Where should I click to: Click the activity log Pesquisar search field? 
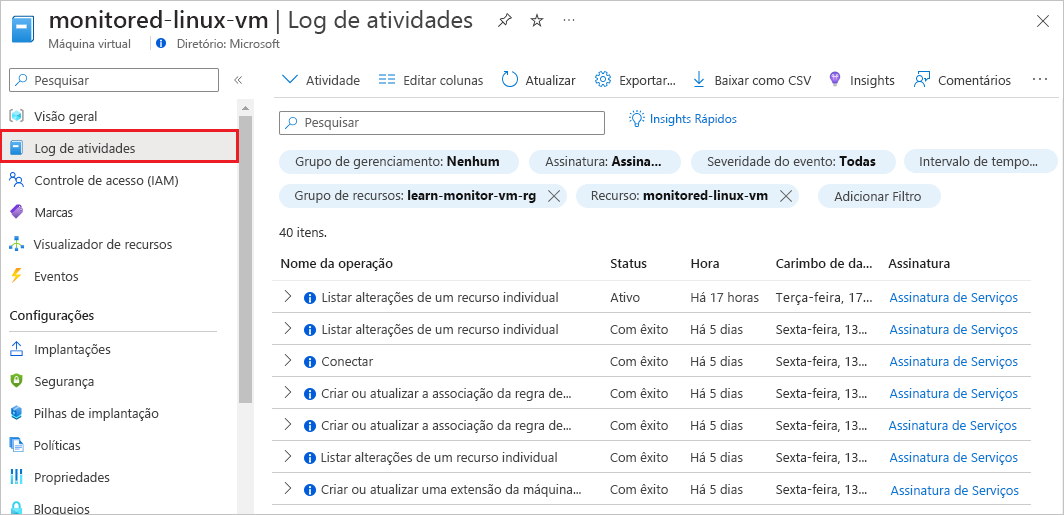(x=442, y=123)
